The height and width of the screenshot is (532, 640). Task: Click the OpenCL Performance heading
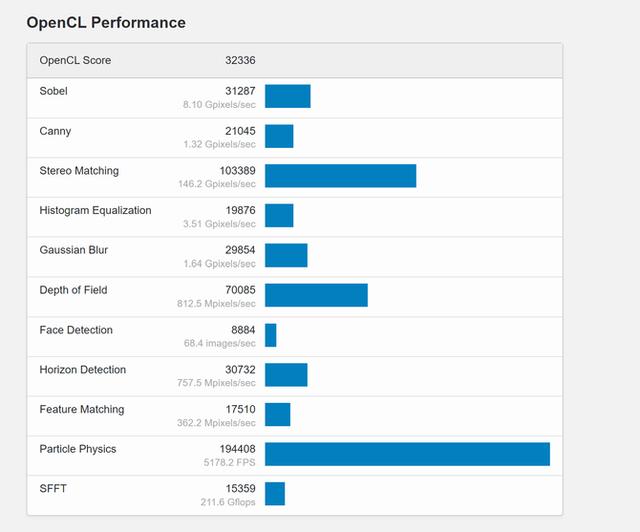(x=106, y=22)
